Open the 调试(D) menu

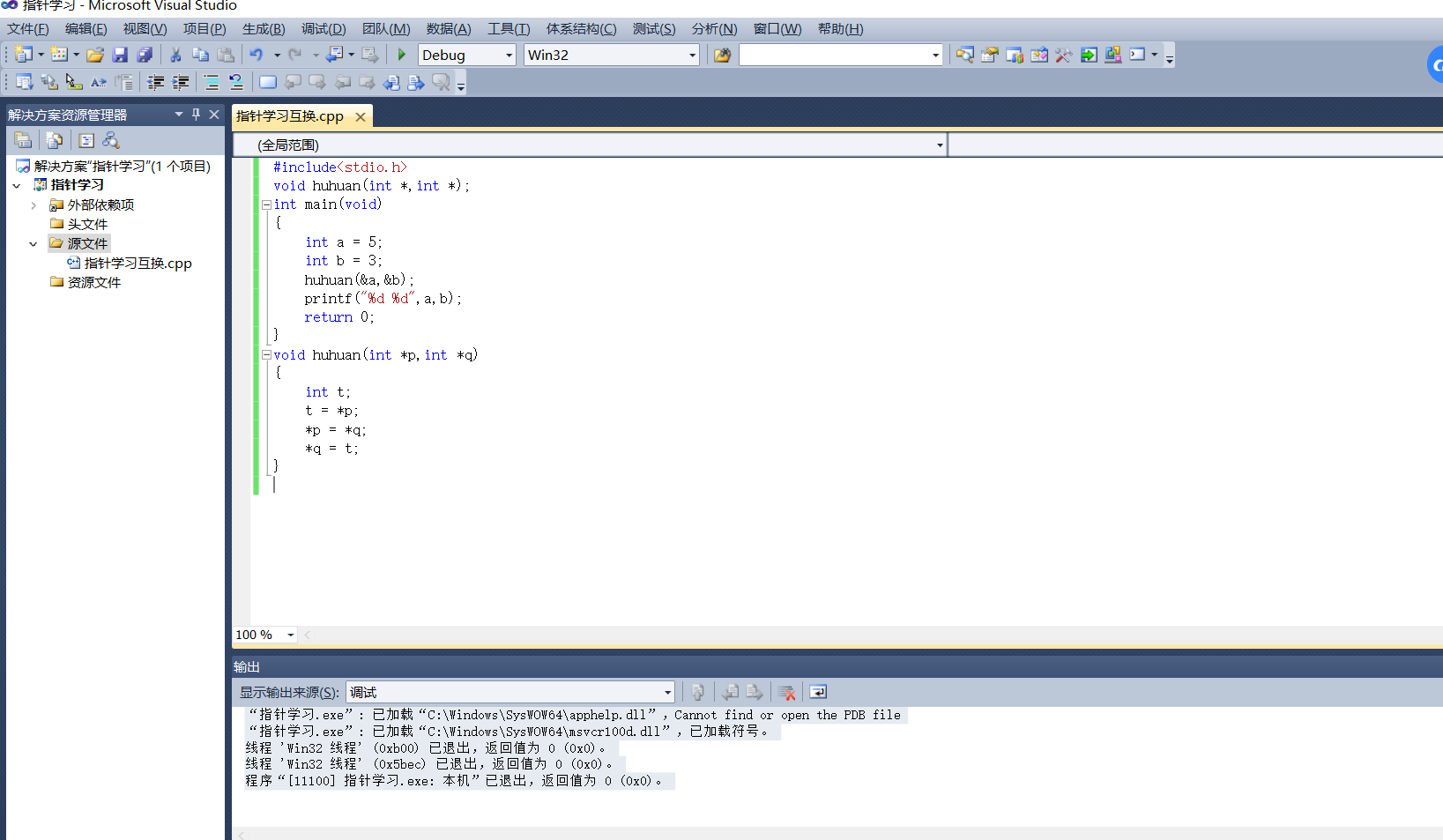coord(324,29)
